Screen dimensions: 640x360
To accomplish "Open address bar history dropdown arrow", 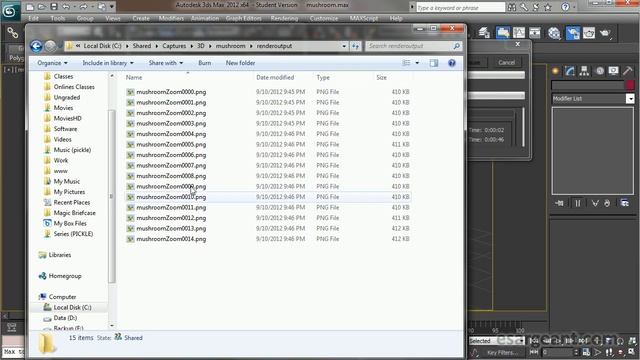I will point(344,46).
